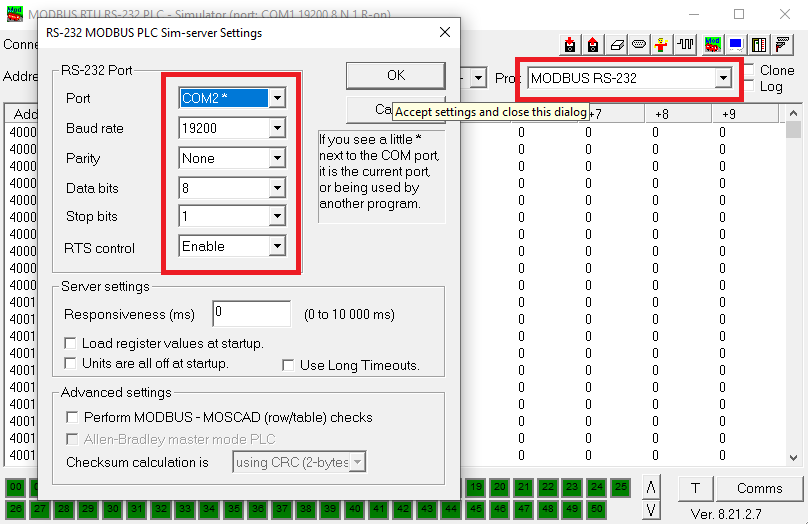Enable Units are all off at startup

(x=70, y=363)
